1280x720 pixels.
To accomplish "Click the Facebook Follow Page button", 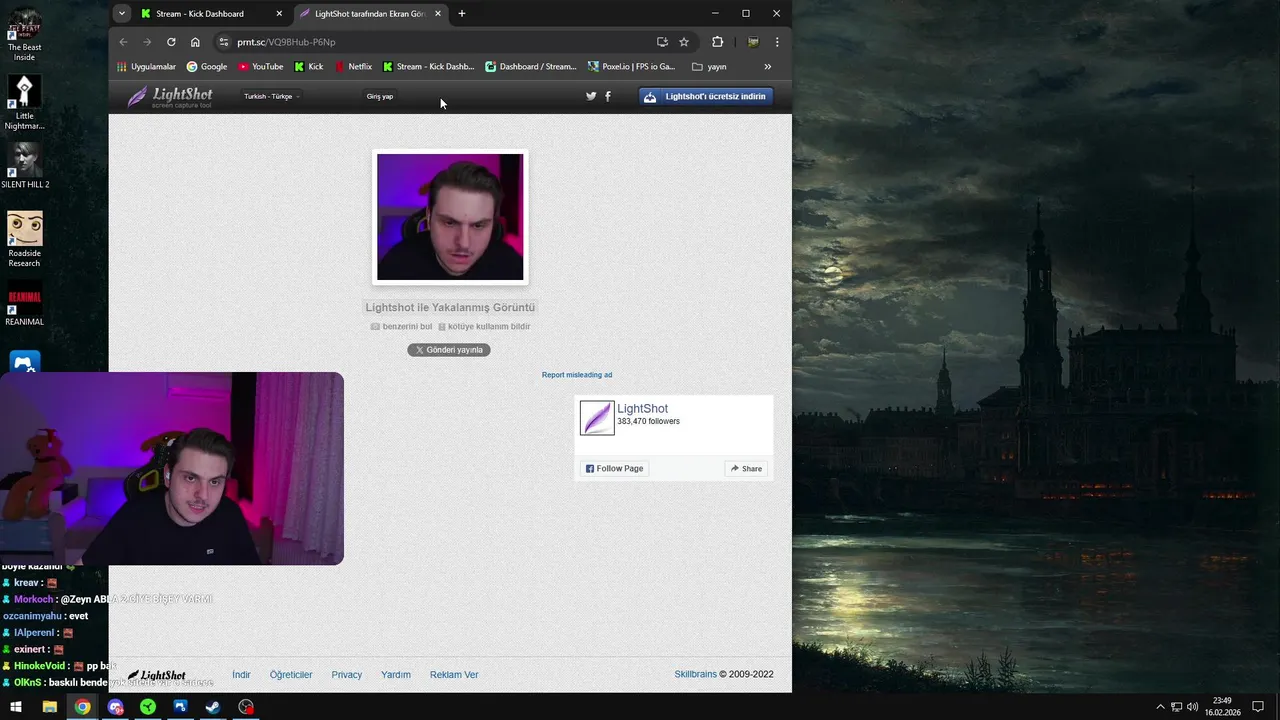I will (x=614, y=468).
